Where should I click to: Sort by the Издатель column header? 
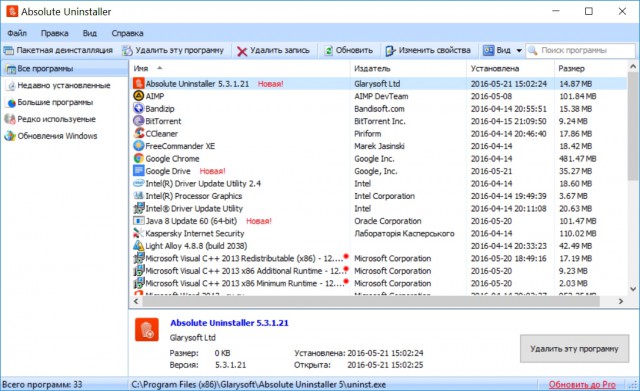pos(408,69)
